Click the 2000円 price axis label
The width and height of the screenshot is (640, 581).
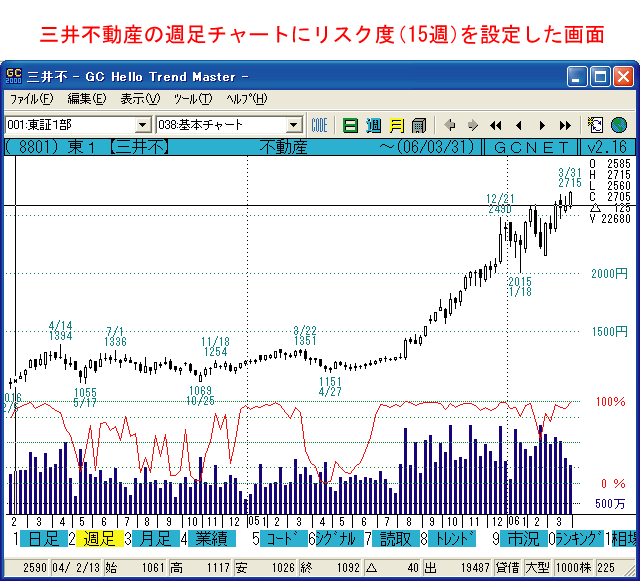point(609,274)
